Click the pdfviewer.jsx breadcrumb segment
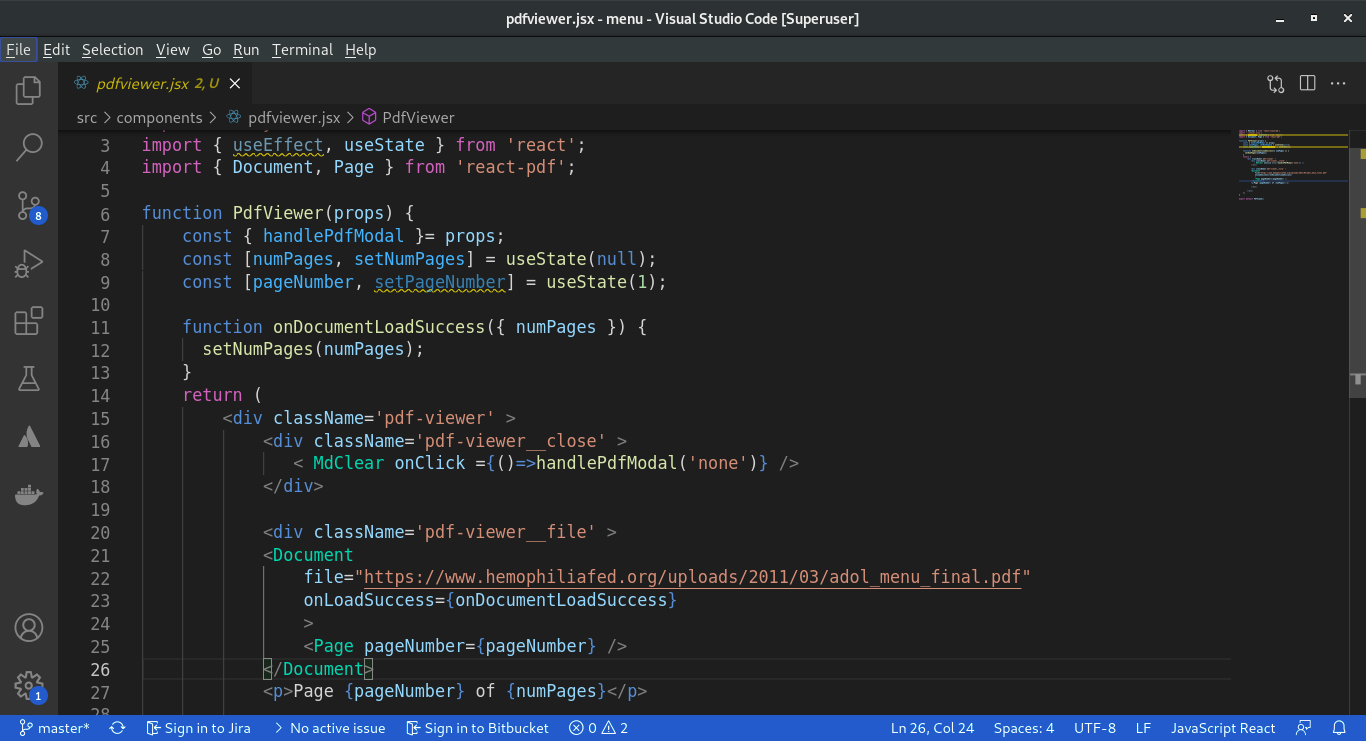1366x741 pixels. [x=284, y=117]
